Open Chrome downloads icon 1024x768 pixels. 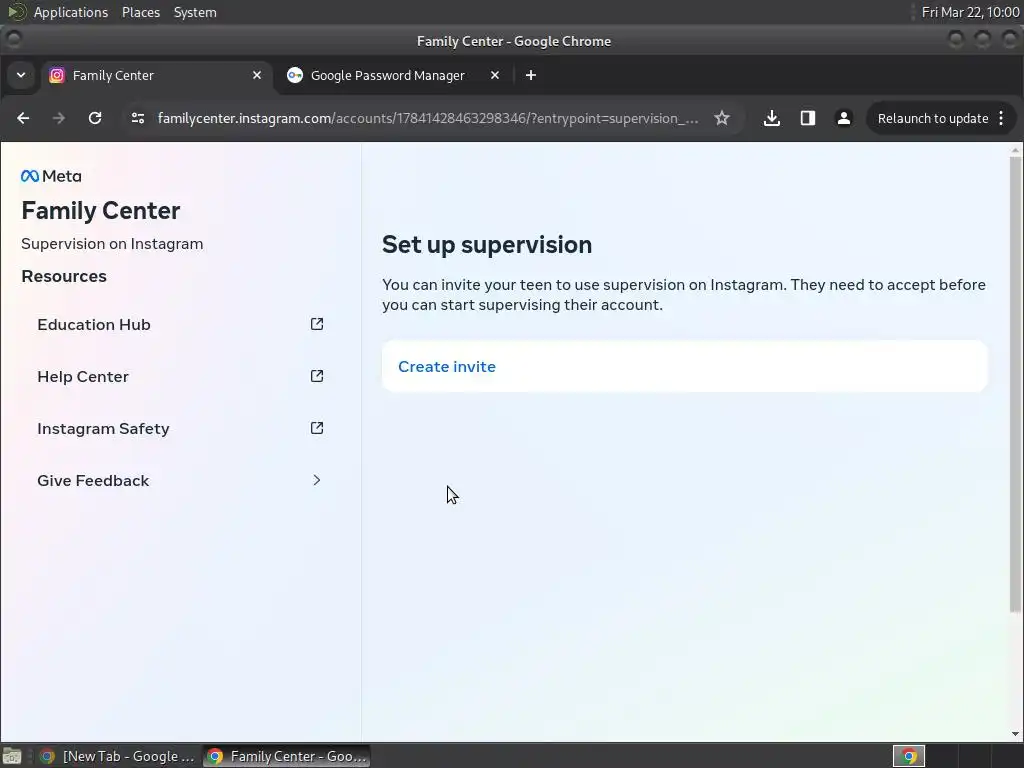[772, 118]
